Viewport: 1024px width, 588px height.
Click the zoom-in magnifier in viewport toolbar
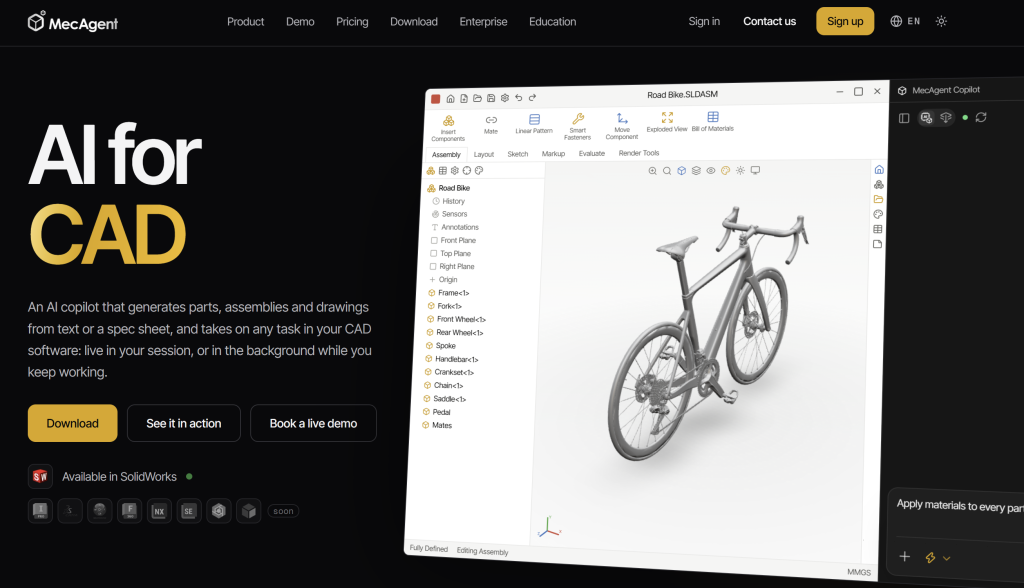(x=652, y=171)
